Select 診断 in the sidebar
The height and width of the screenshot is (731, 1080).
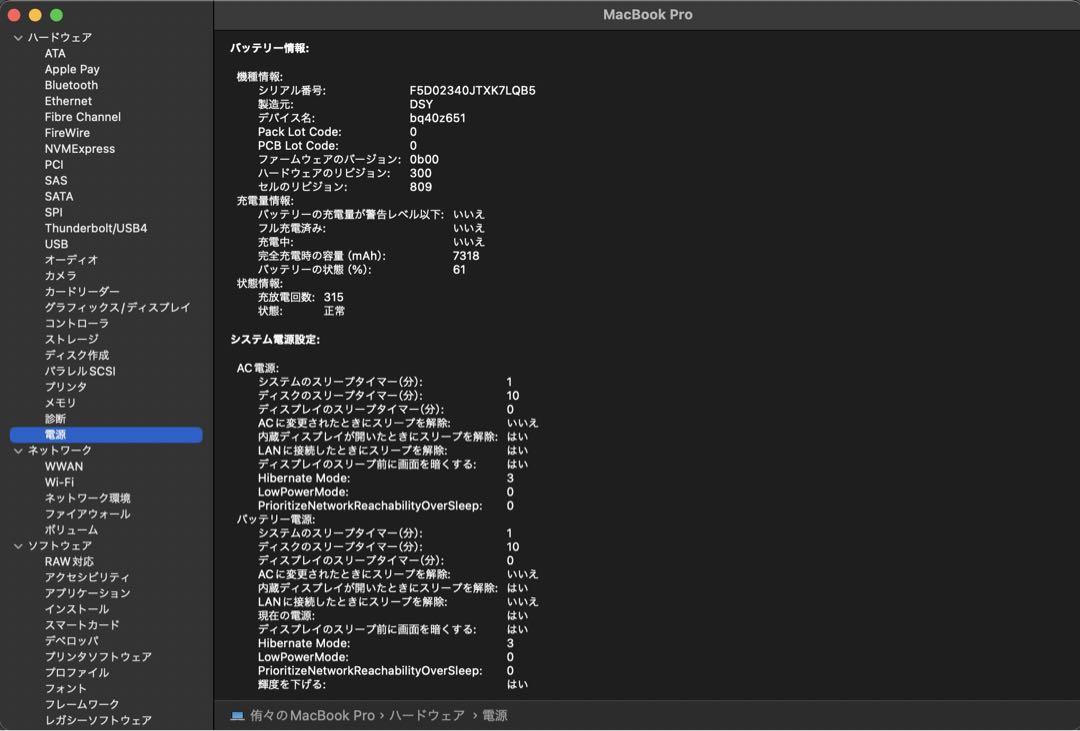pos(55,418)
